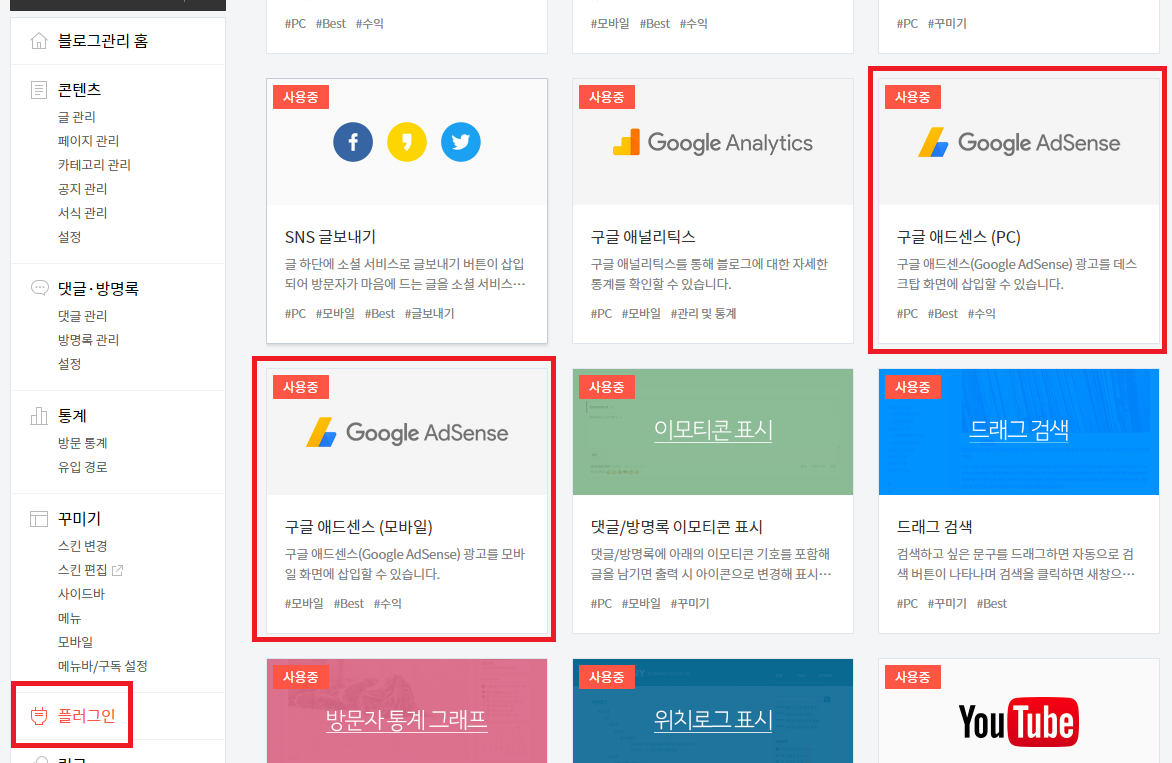Click the 콘텐츠 section heading
Screen dimensions: 1172x763
click(79, 90)
